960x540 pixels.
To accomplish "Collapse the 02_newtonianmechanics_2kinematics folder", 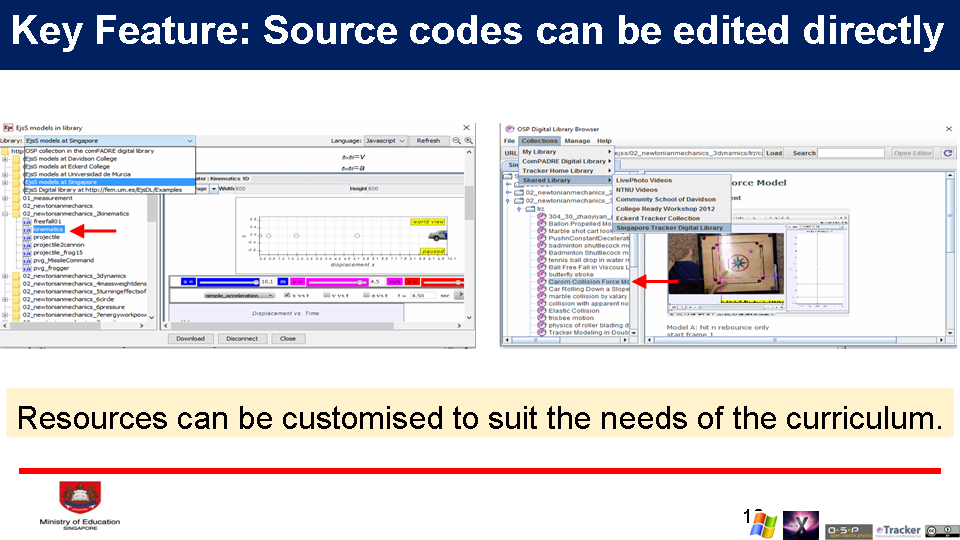I will [x=5, y=214].
